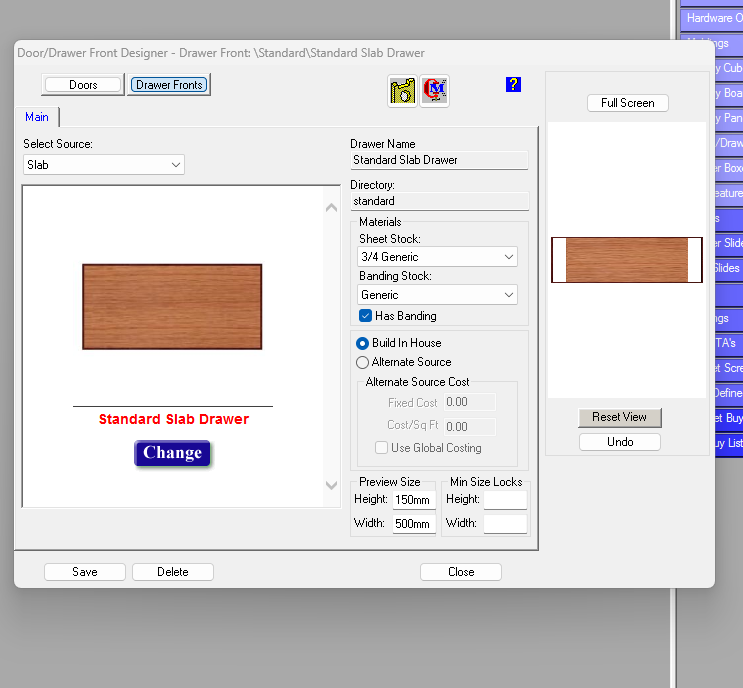Switch to the Doors view
This screenshot has width=743, height=688.
pyautogui.click(x=83, y=85)
